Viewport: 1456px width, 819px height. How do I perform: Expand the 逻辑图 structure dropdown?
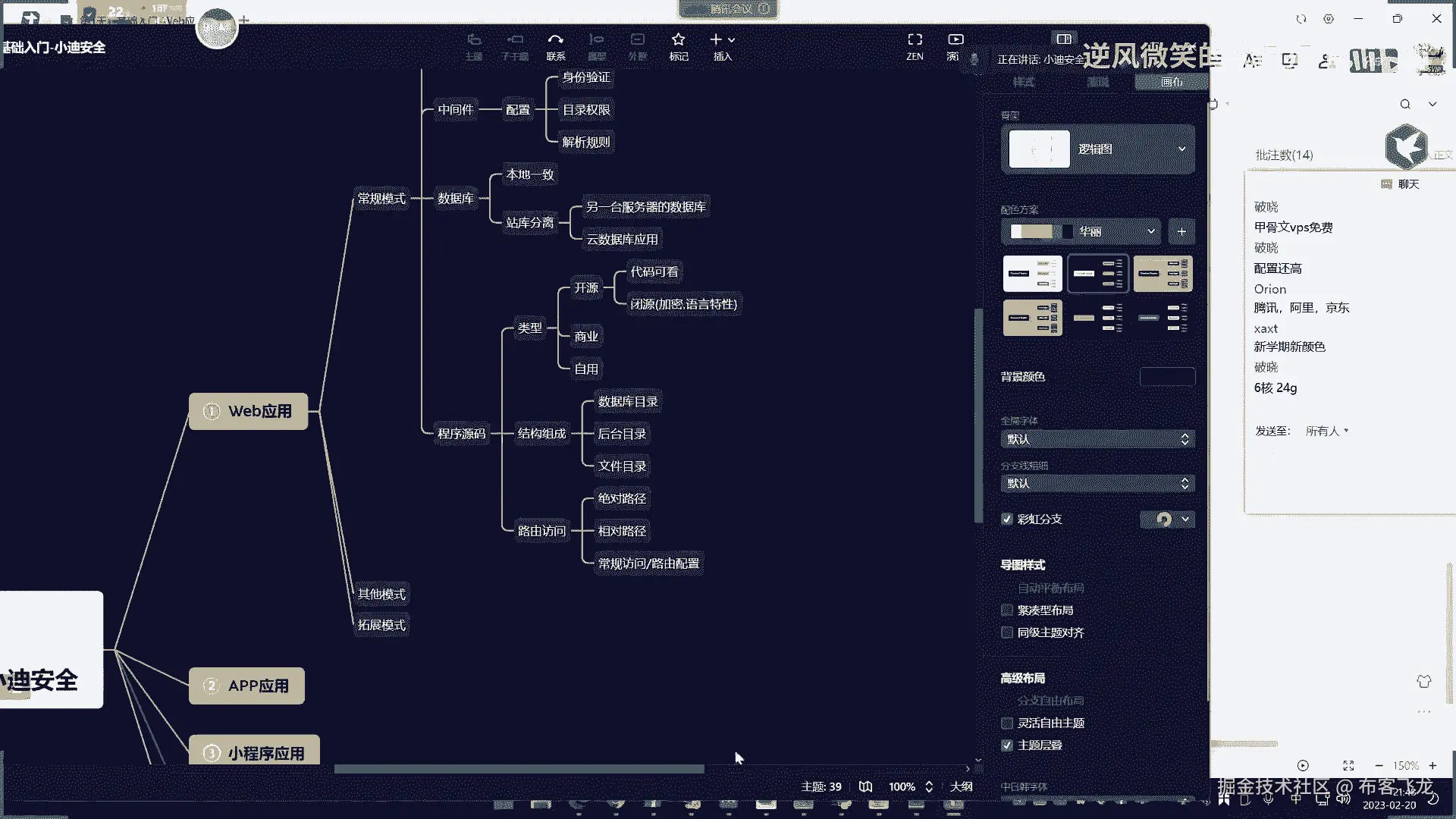pos(1181,149)
